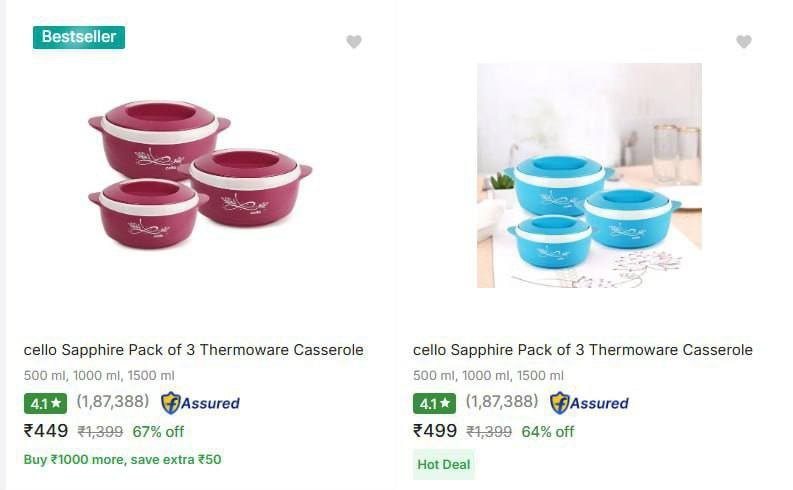Click the 4.1 star rating on blue set
793x490 pixels.
click(x=434, y=404)
